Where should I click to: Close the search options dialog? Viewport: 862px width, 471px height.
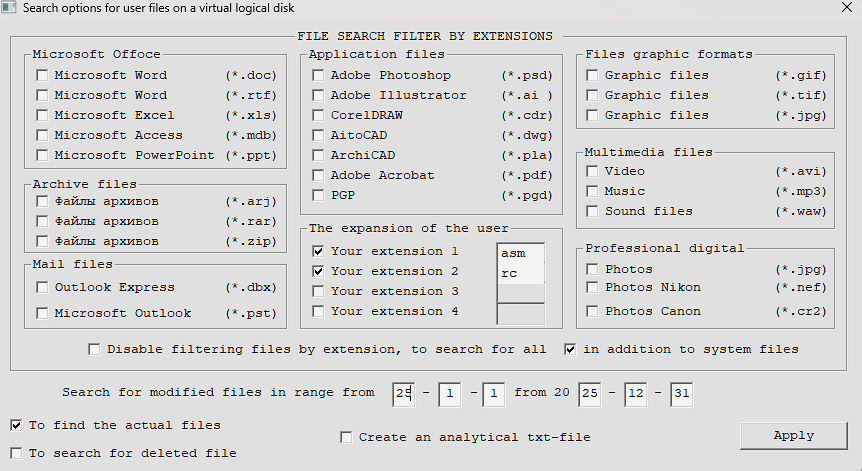tap(847, 8)
